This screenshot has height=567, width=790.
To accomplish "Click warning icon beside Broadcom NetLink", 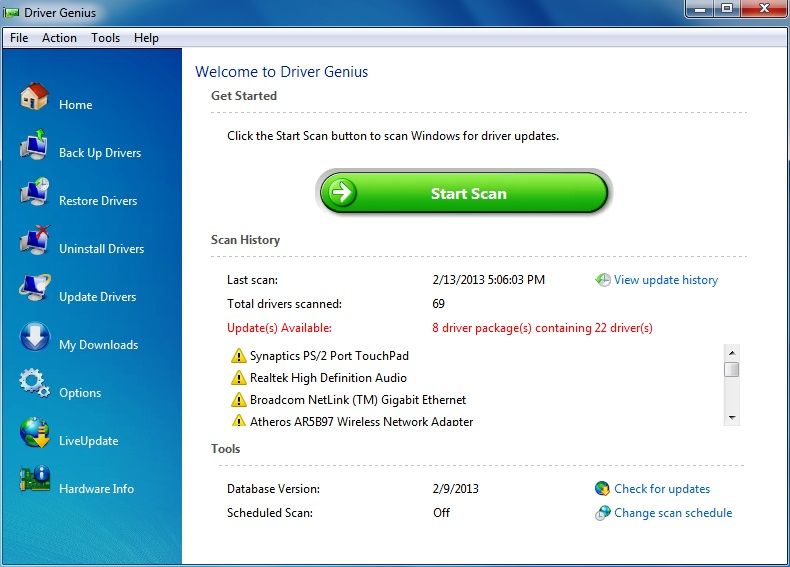I will 238,400.
